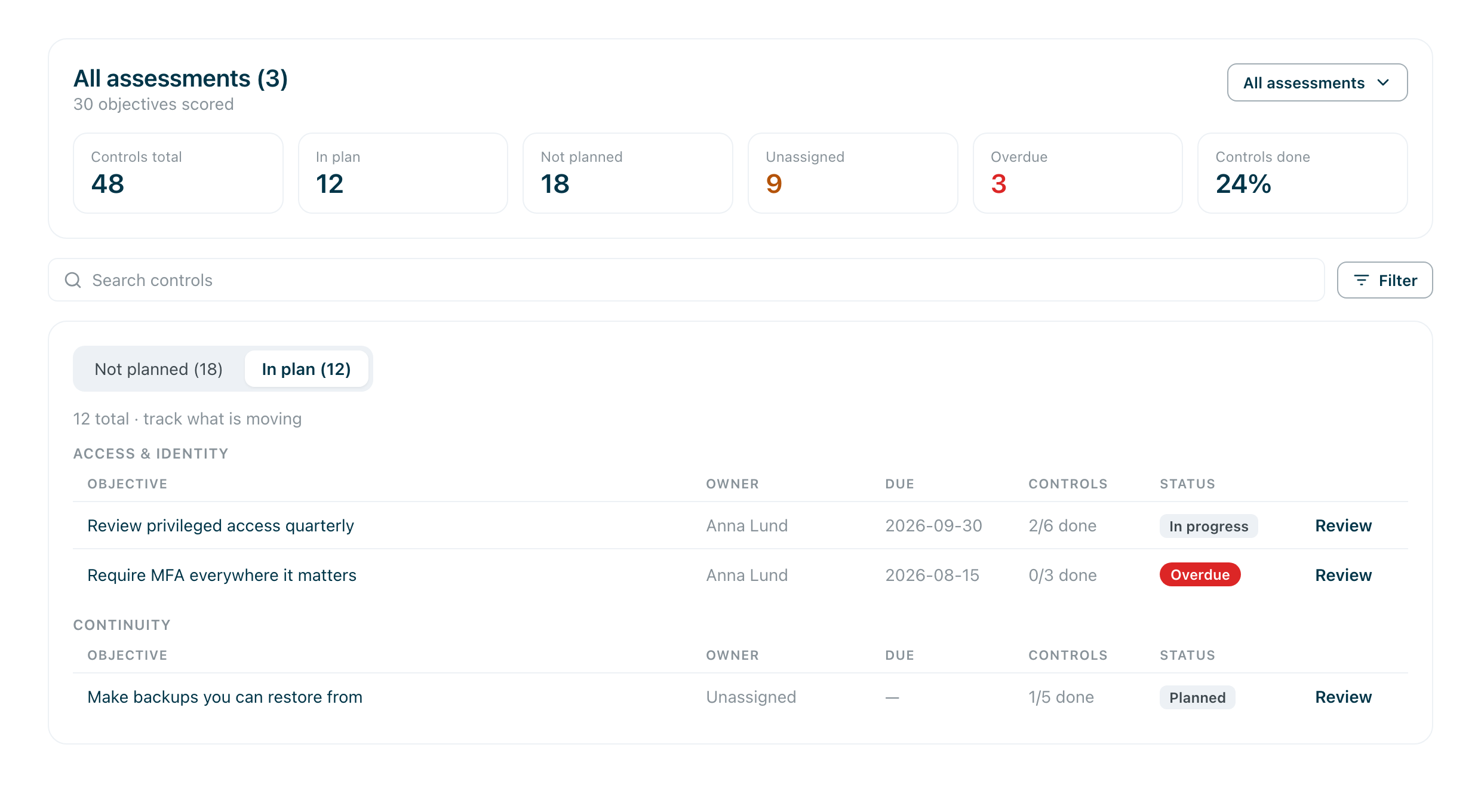This screenshot has height=812, width=1481.
Task: Open the Filter button
Action: pyautogui.click(x=1385, y=280)
